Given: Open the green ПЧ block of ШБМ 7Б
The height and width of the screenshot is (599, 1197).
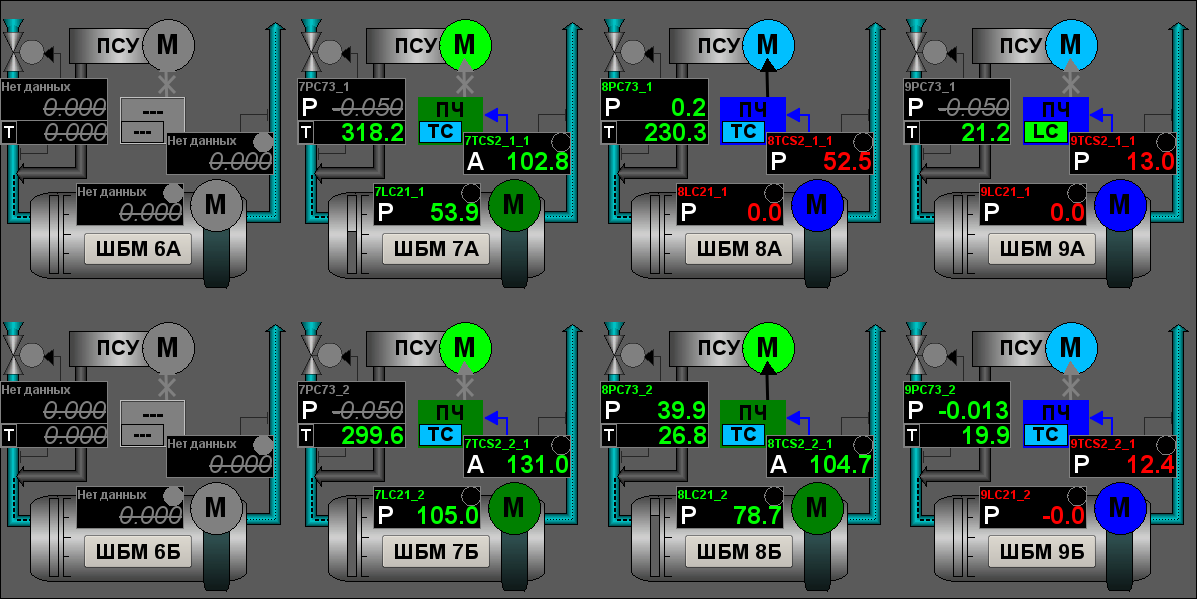Looking at the screenshot, I should 450,412.
